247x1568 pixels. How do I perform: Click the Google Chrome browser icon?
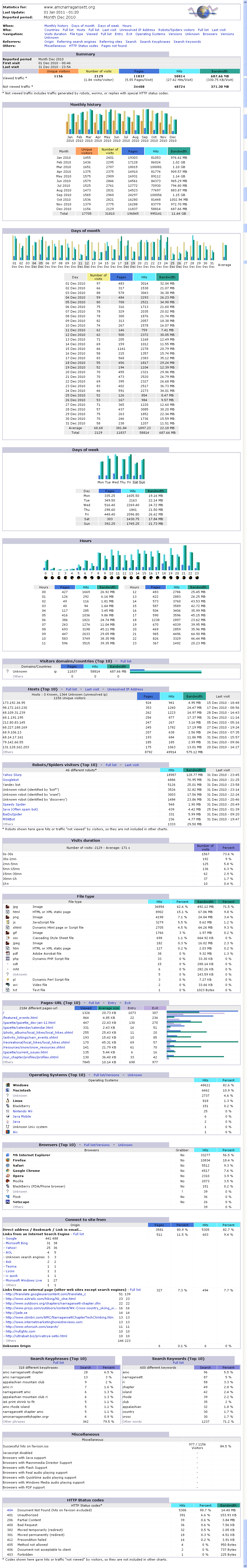(8, 1170)
